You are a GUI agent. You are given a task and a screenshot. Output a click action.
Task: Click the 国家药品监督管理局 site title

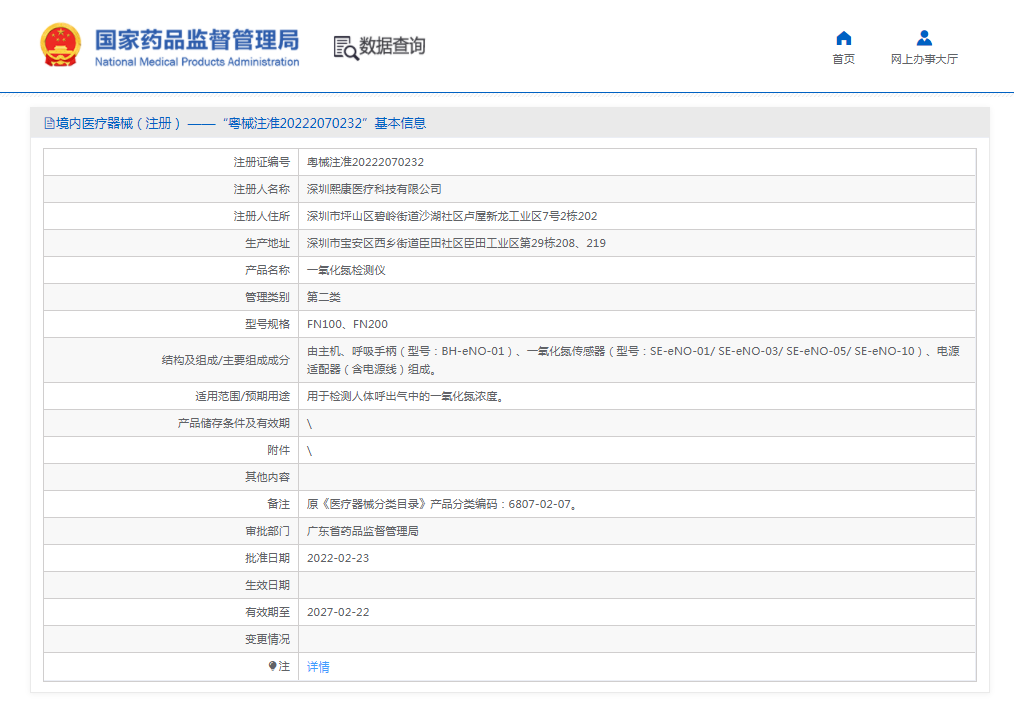197,39
